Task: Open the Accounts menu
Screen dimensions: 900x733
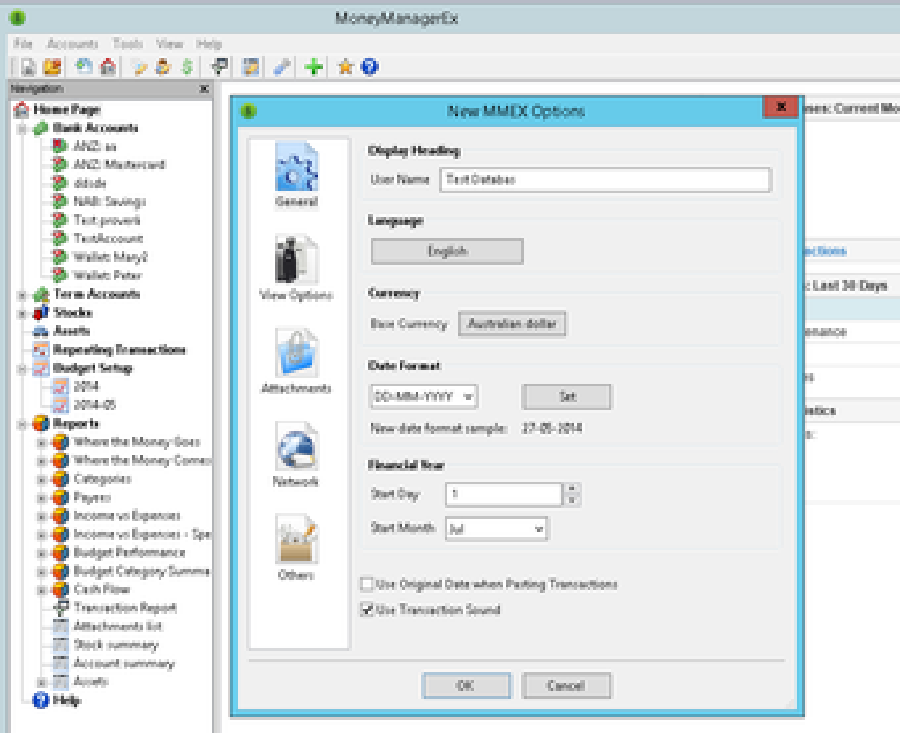Action: tap(72, 44)
